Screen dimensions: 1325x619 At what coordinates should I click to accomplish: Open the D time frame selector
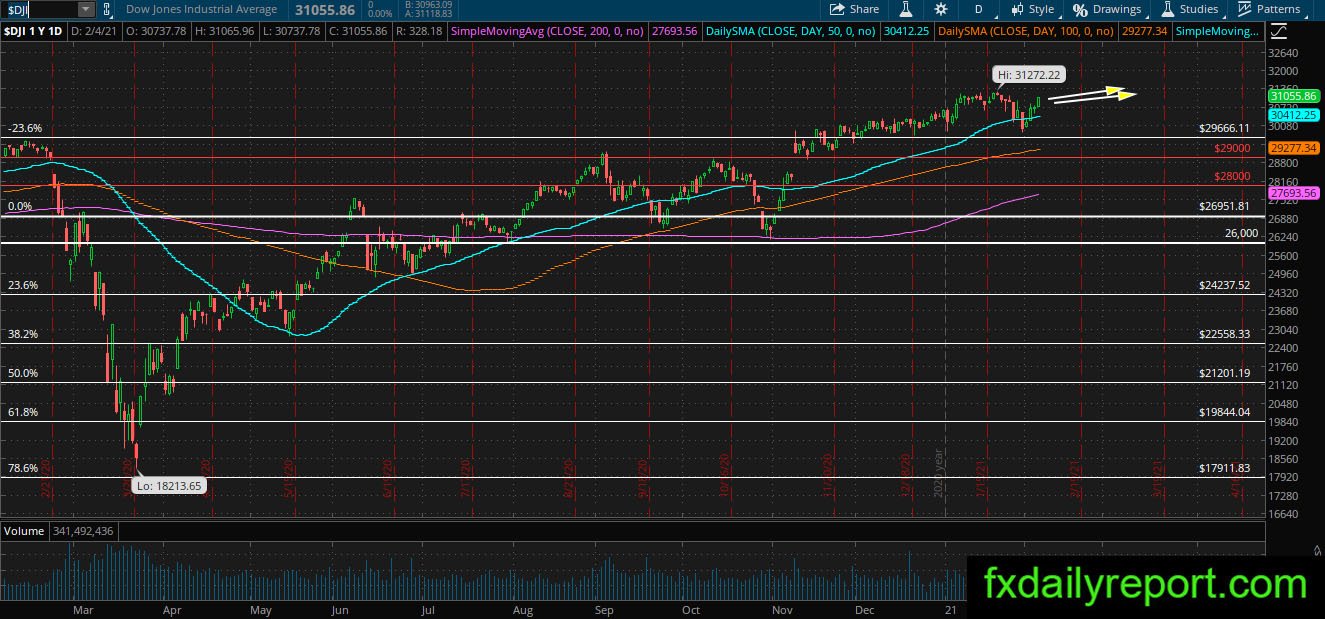pos(979,9)
